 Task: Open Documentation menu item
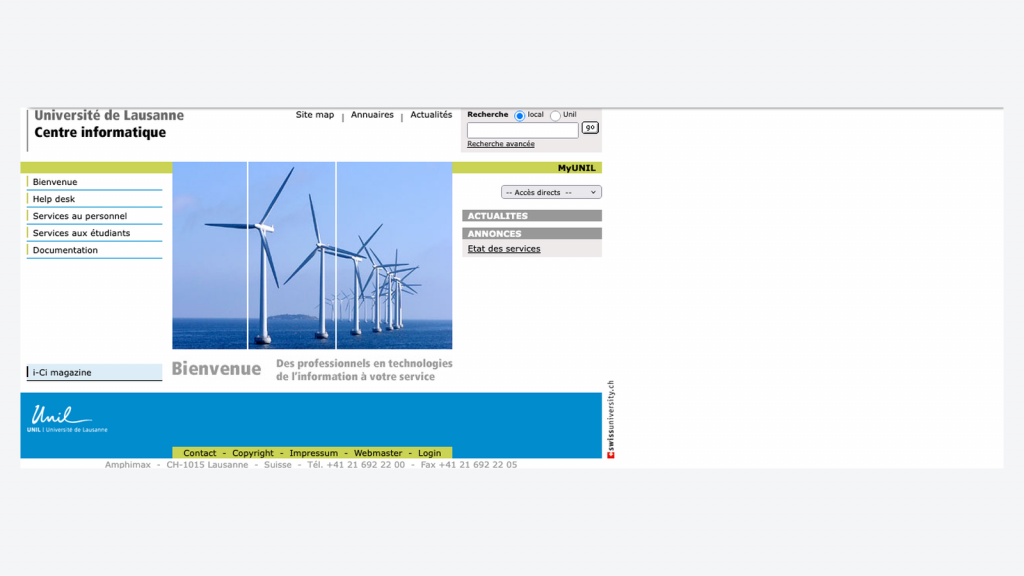[x=65, y=250]
